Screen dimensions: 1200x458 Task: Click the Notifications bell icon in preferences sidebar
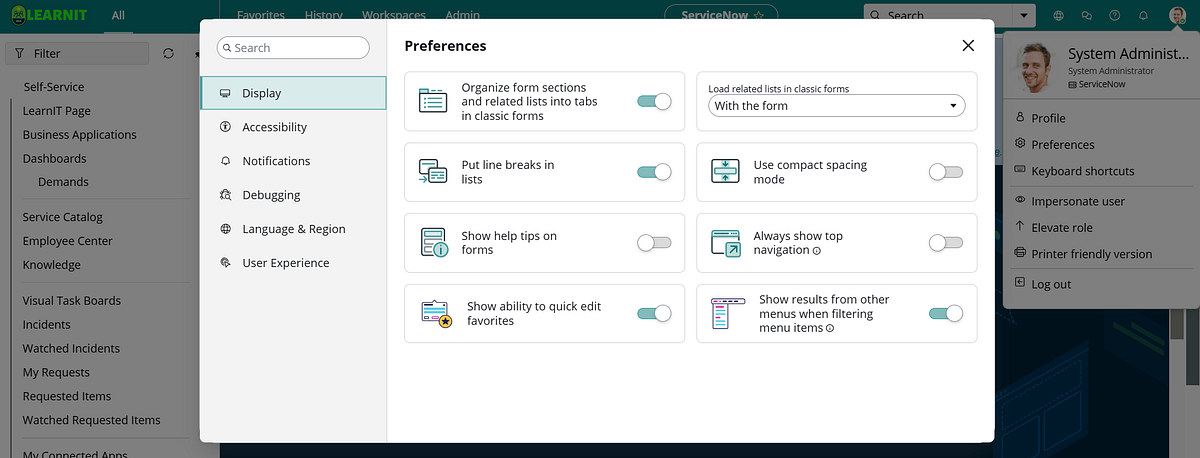[x=225, y=161]
